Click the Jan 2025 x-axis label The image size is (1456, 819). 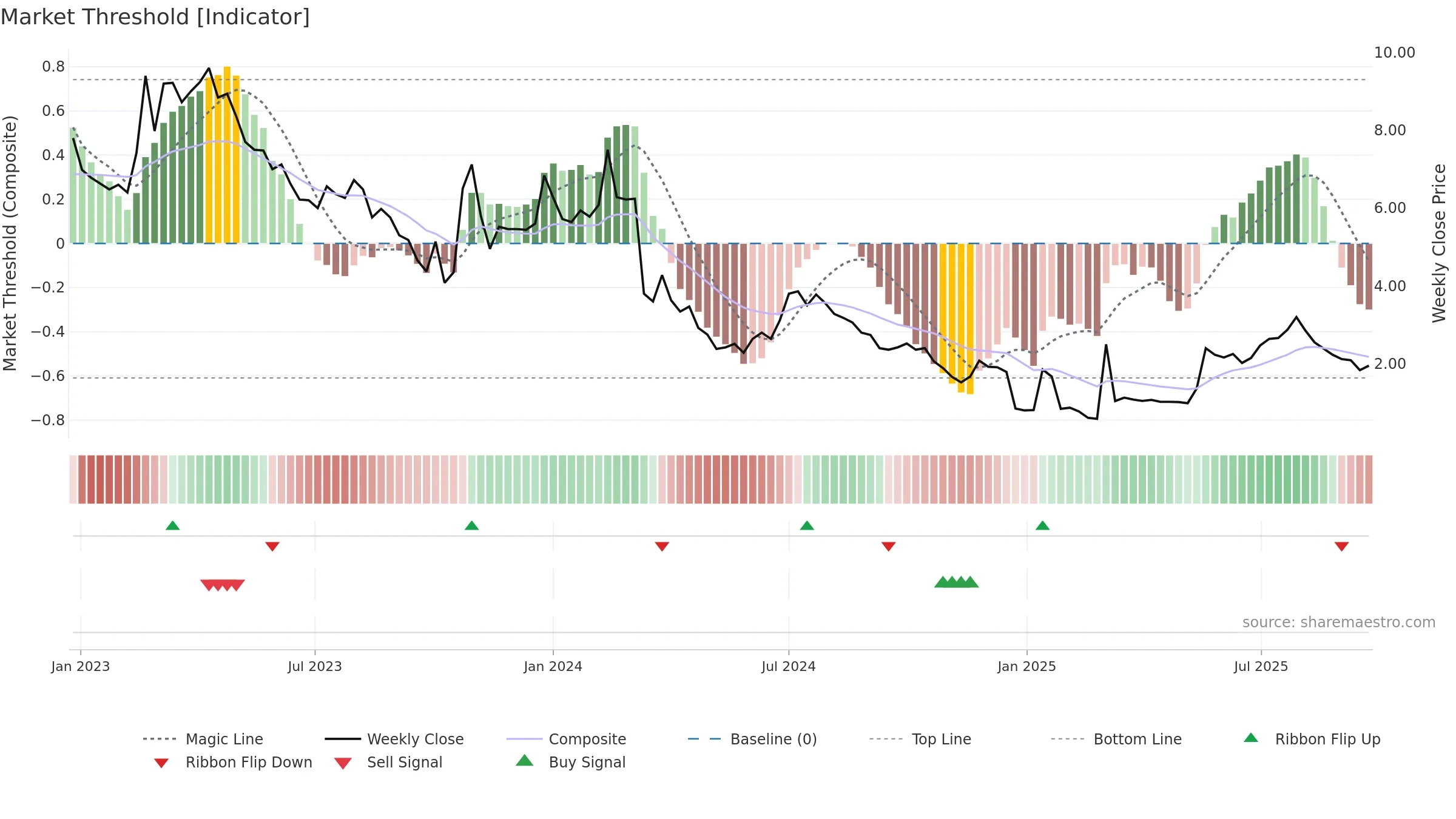click(x=1027, y=667)
